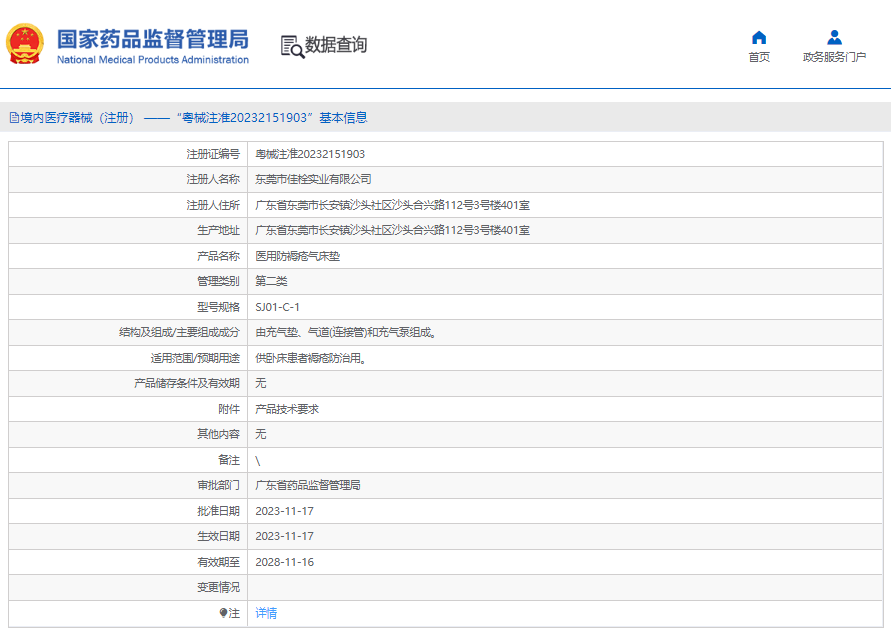Click 由充气垫、气道(连接管)和充气泵组成 text

tap(345, 332)
